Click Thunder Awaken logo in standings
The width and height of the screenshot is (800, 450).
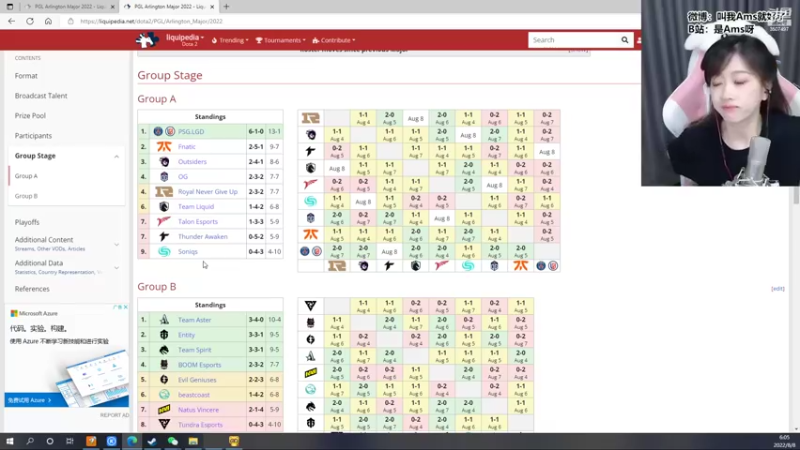pos(164,236)
